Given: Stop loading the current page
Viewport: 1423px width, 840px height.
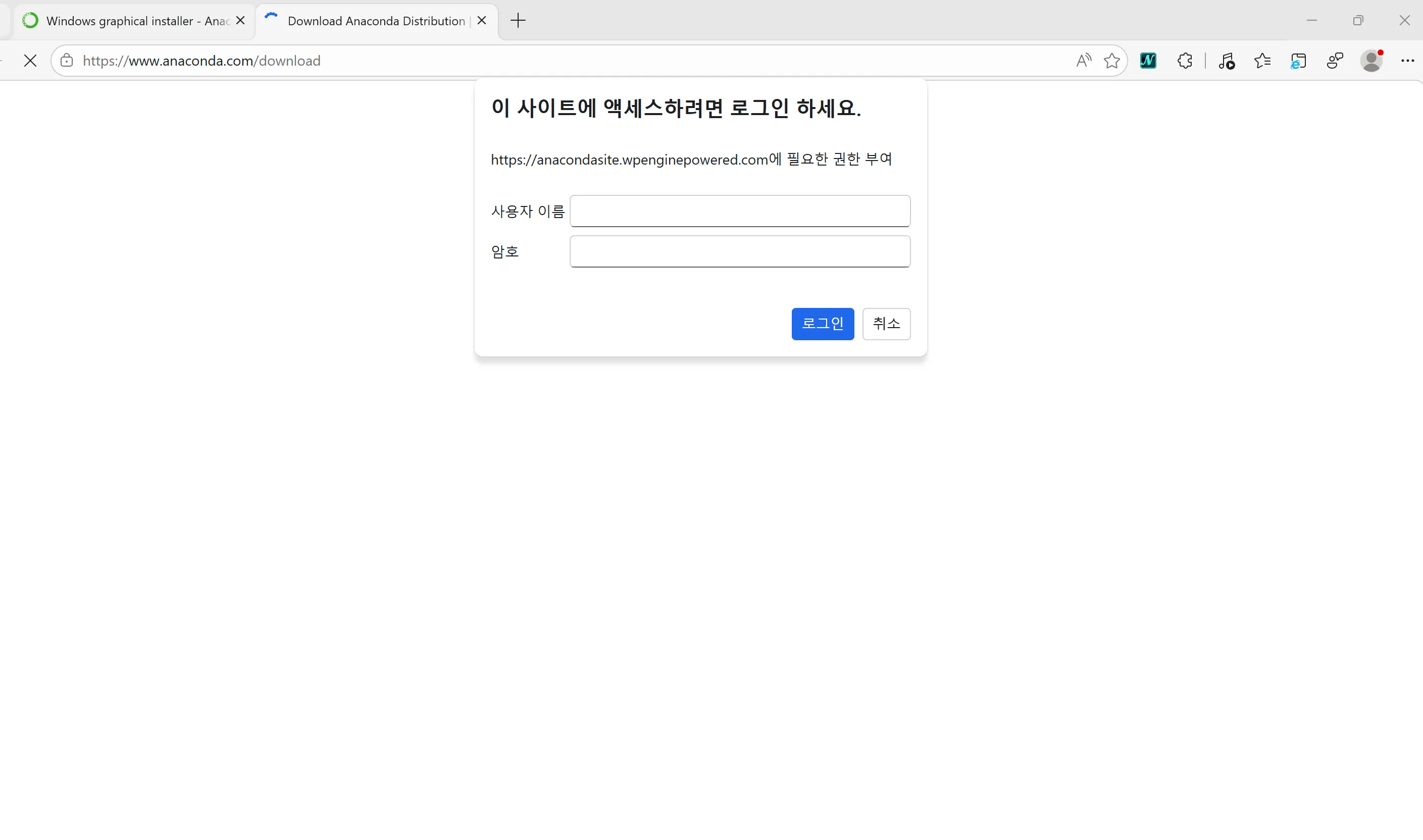Looking at the screenshot, I should (x=30, y=61).
